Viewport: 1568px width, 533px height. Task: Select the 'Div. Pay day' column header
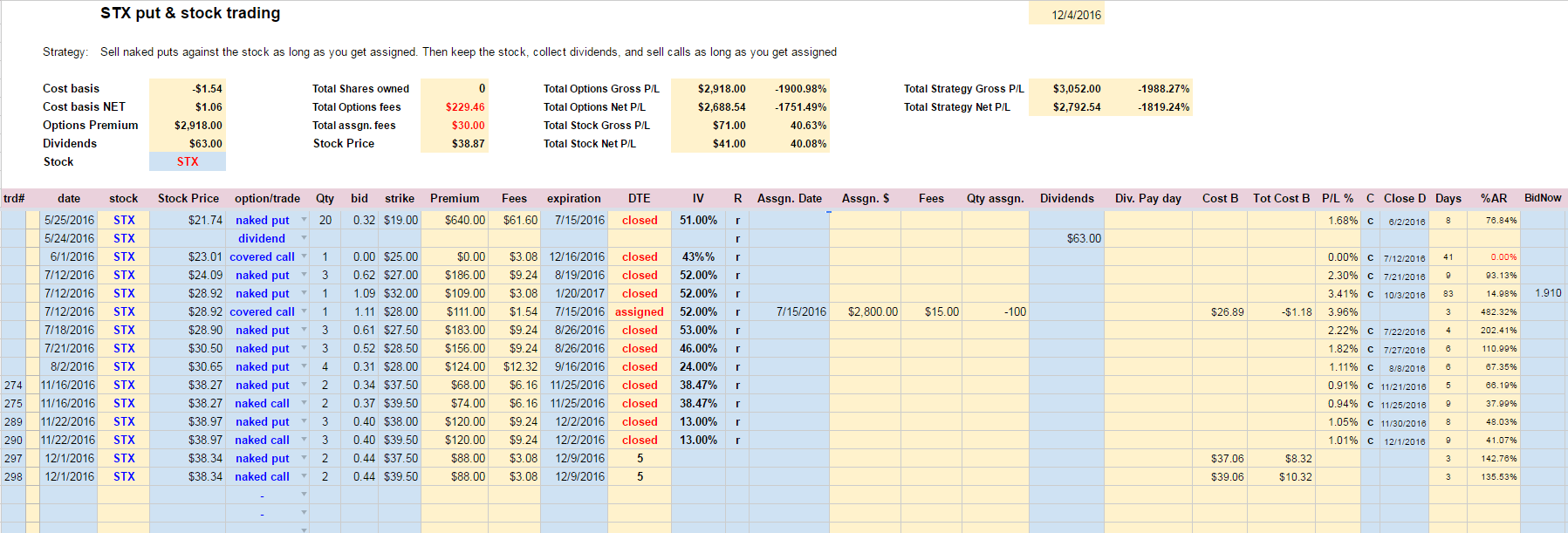(1148, 198)
